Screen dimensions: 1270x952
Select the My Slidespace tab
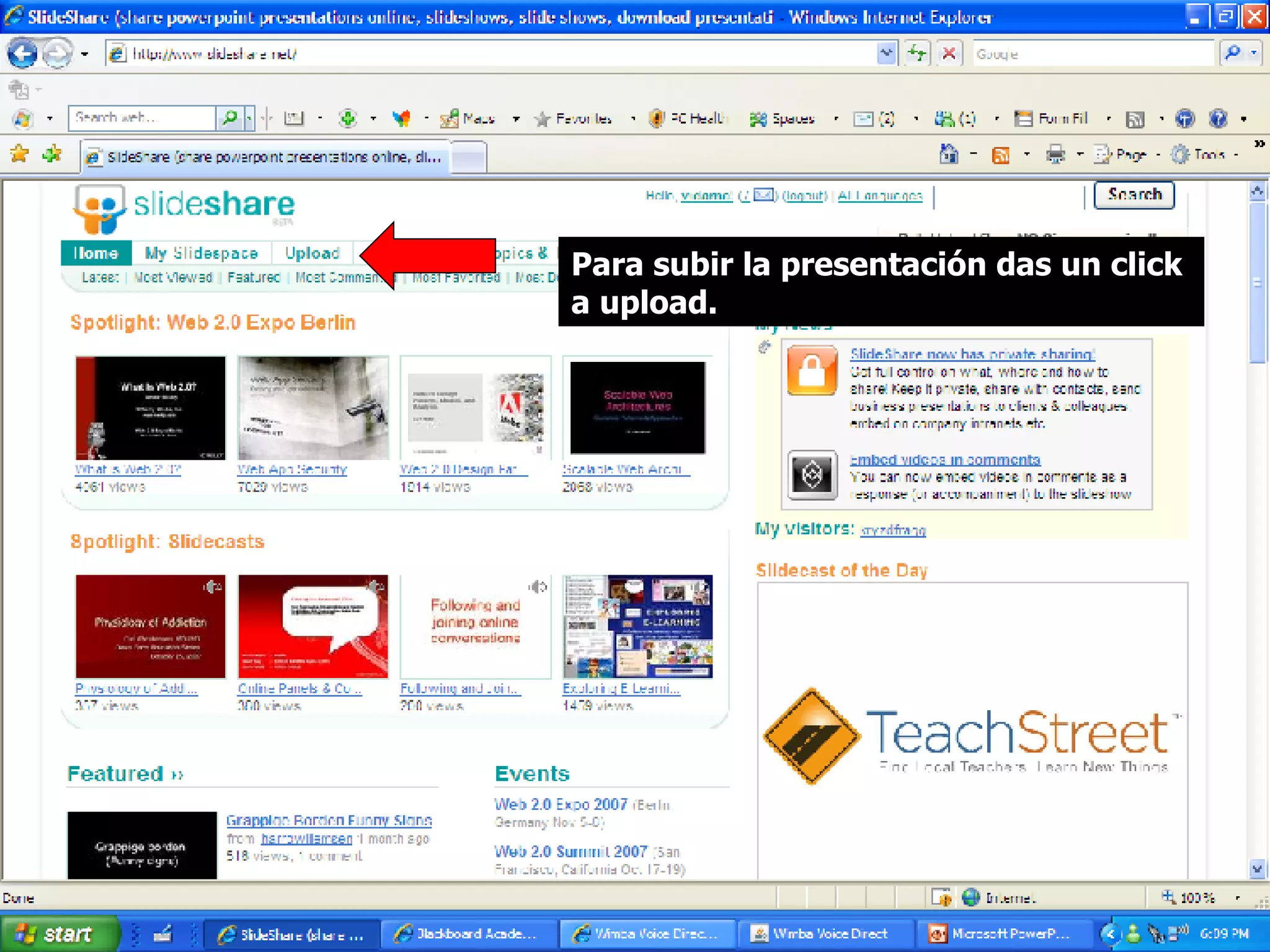tap(202, 253)
